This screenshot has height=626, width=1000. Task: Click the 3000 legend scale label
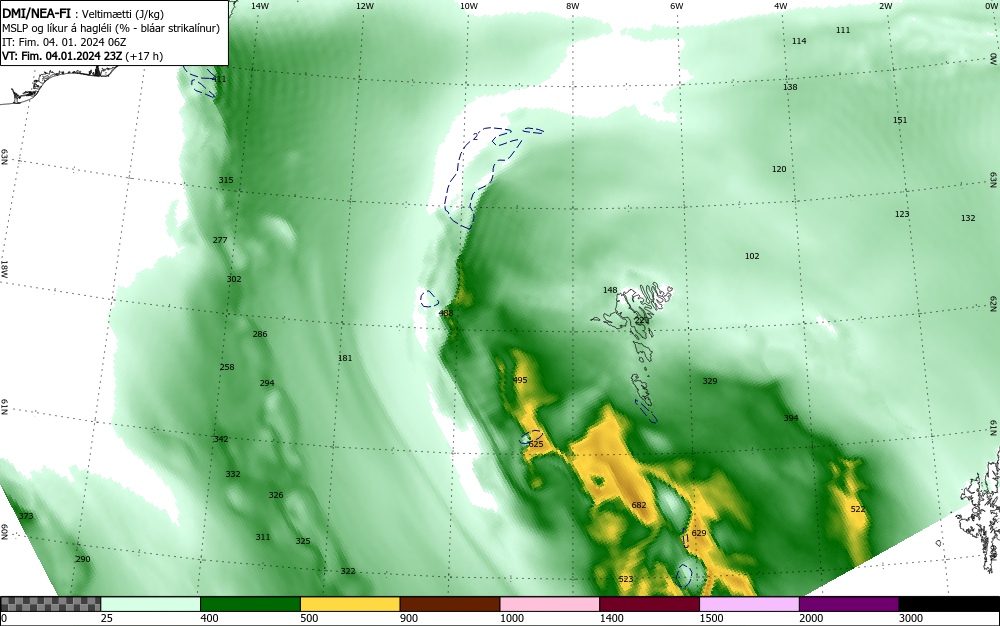pyautogui.click(x=911, y=618)
